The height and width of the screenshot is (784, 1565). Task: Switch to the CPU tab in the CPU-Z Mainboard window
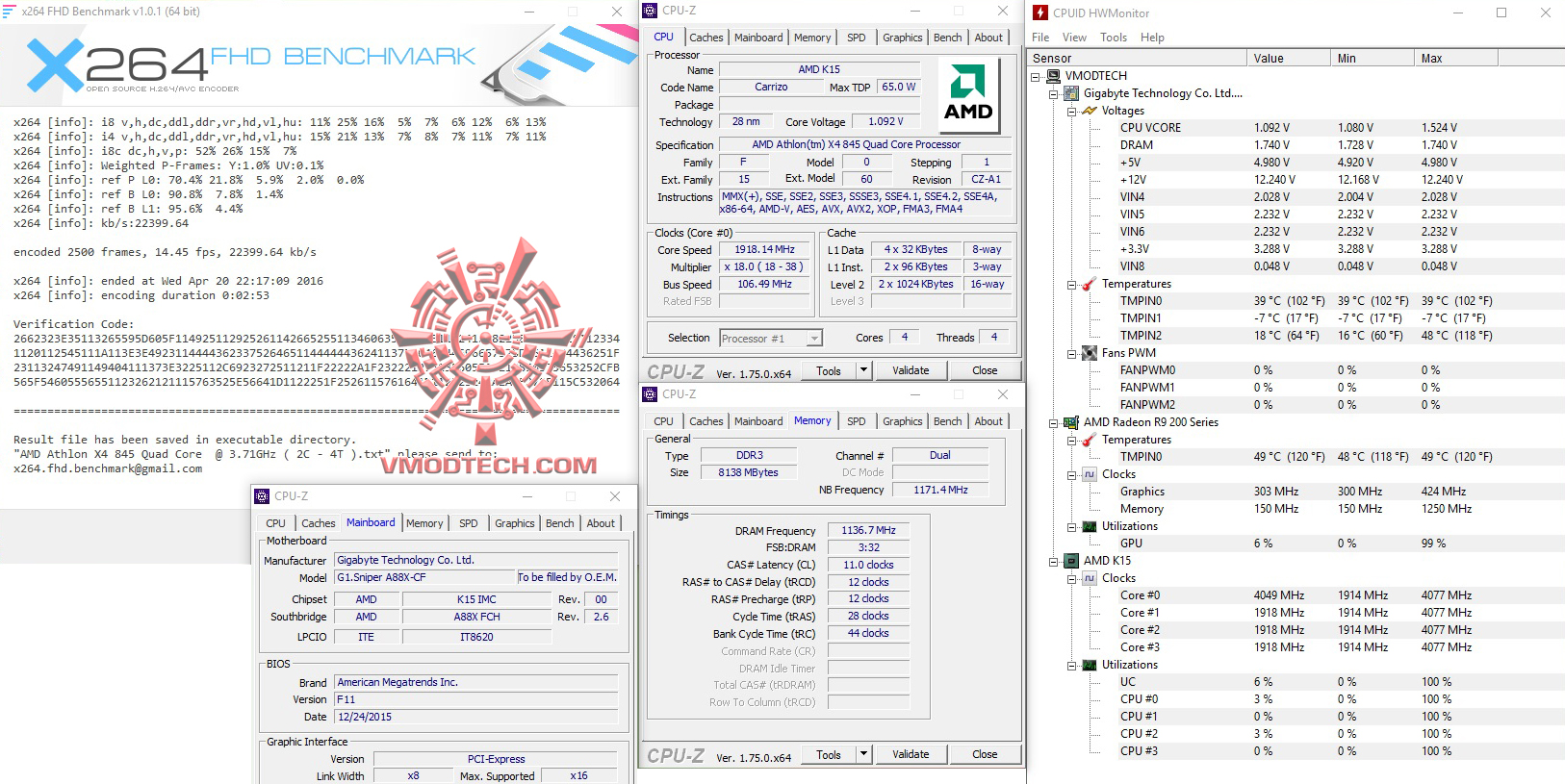tap(276, 523)
